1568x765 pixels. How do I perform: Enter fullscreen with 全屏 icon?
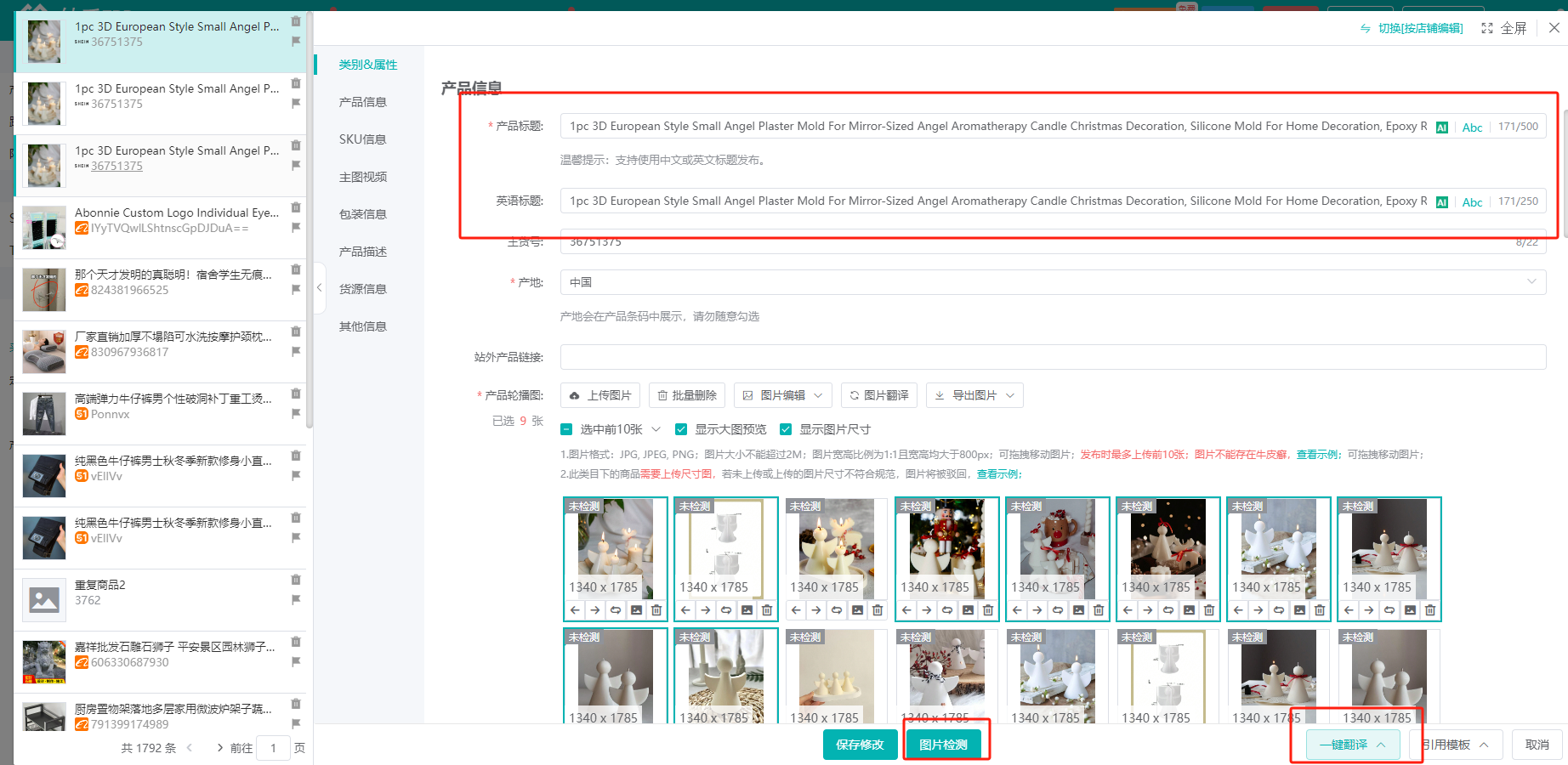point(1503,28)
